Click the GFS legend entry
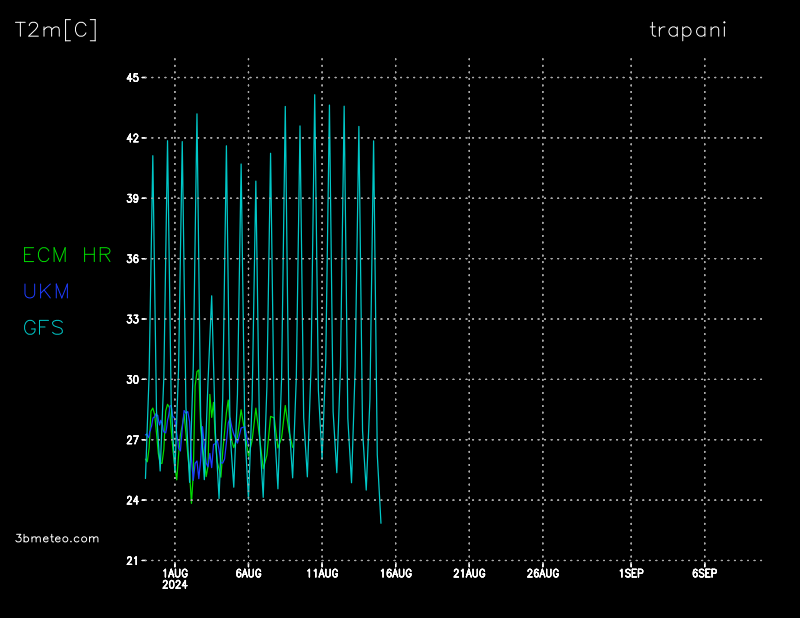This screenshot has width=800, height=618. click(x=43, y=328)
